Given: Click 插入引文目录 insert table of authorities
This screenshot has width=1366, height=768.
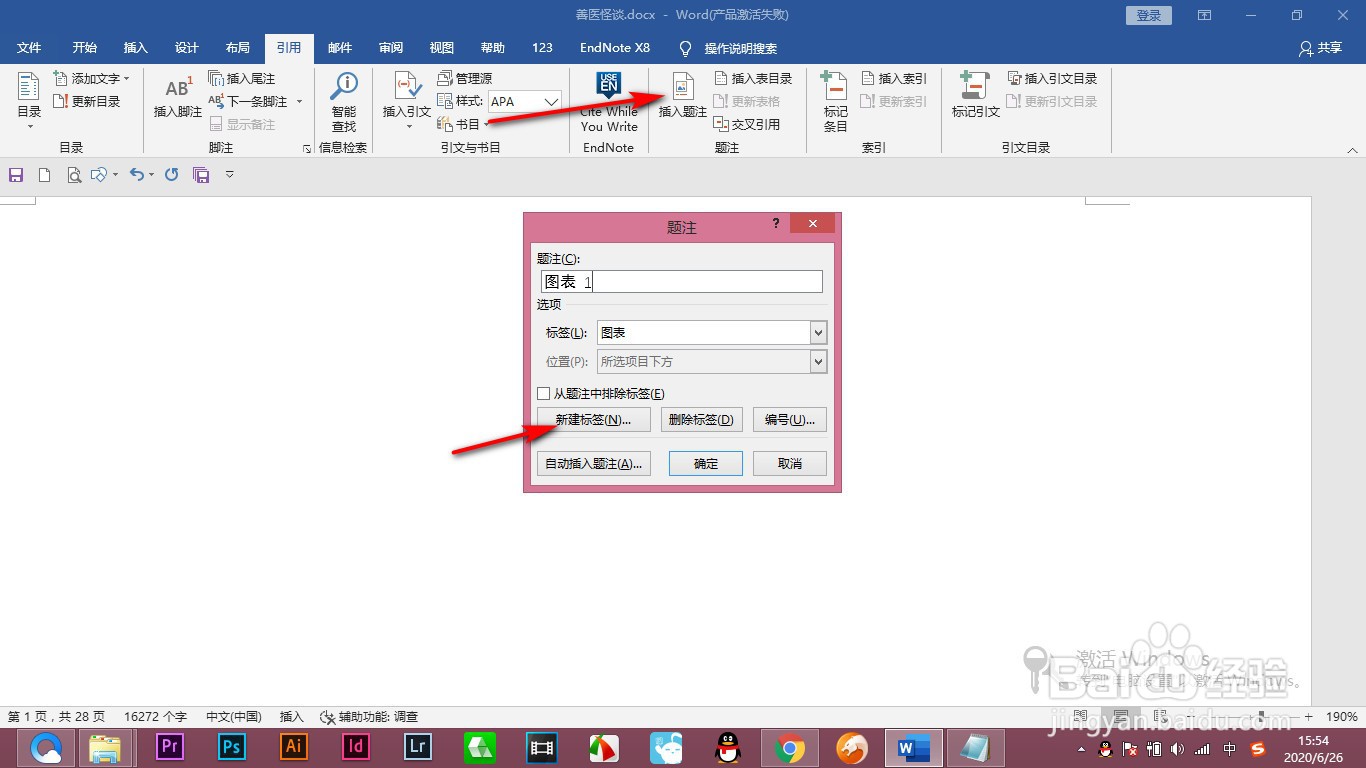Looking at the screenshot, I should (x=1052, y=78).
